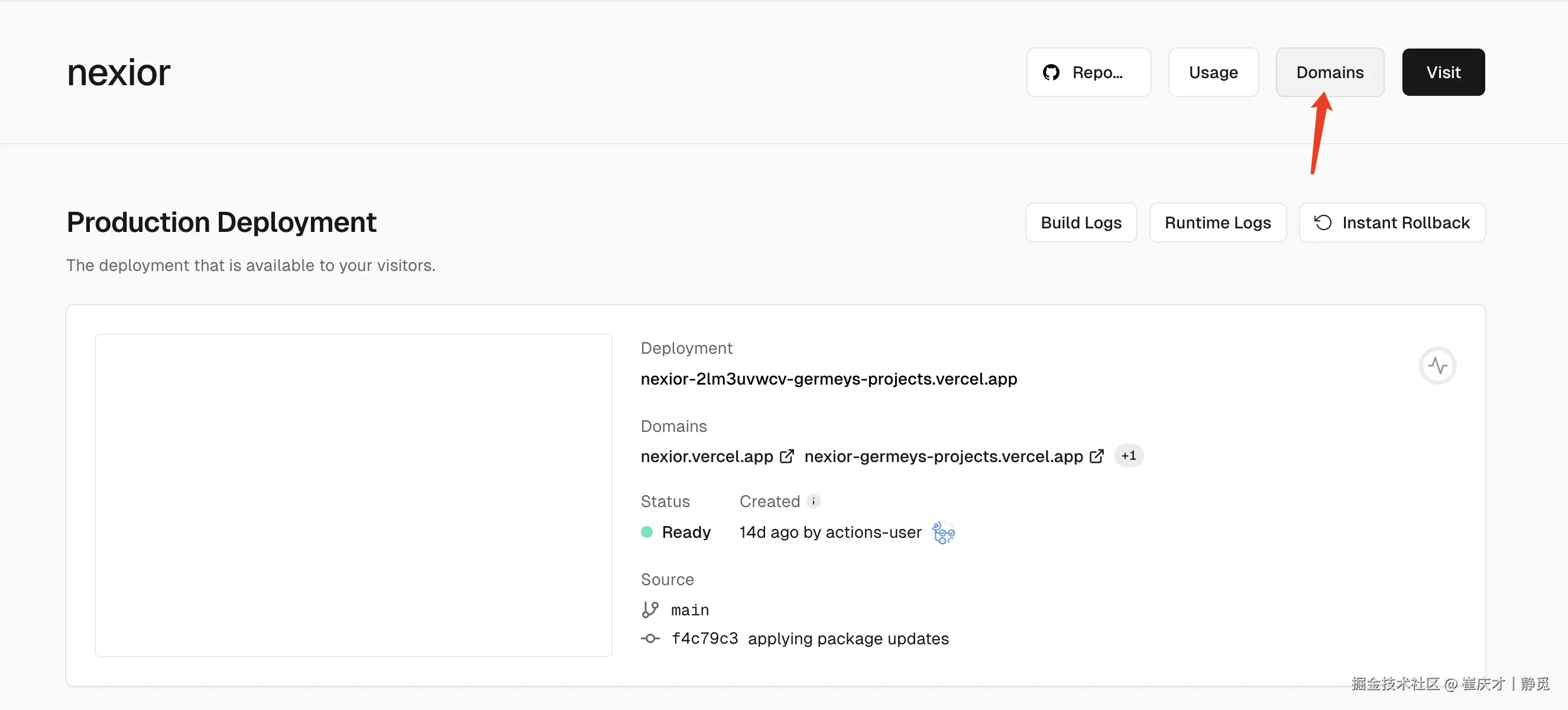The width and height of the screenshot is (1568, 710).
Task: Expand the +1 additional domains badge
Action: pyautogui.click(x=1129, y=456)
